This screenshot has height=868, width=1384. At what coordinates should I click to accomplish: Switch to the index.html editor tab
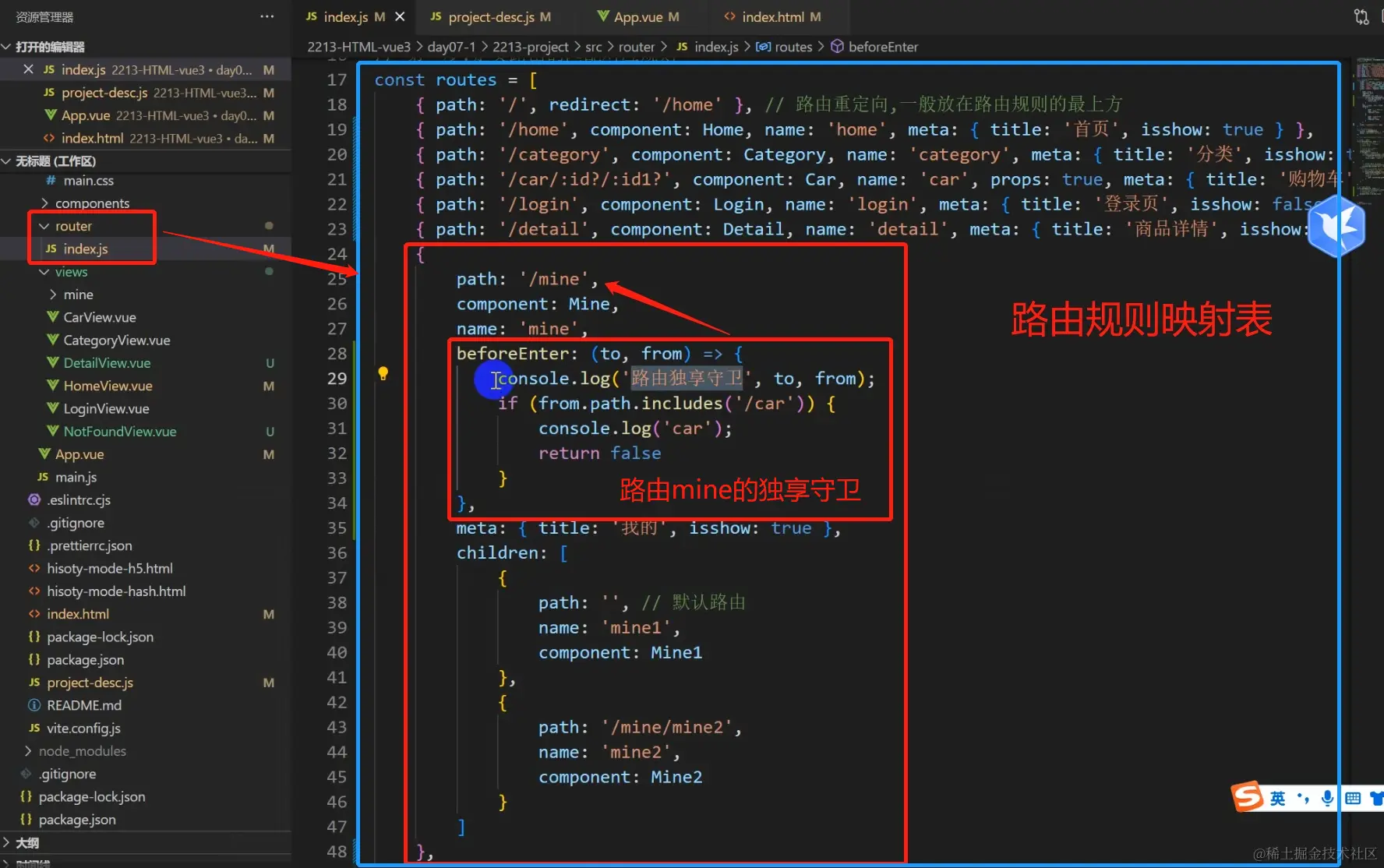click(x=772, y=16)
